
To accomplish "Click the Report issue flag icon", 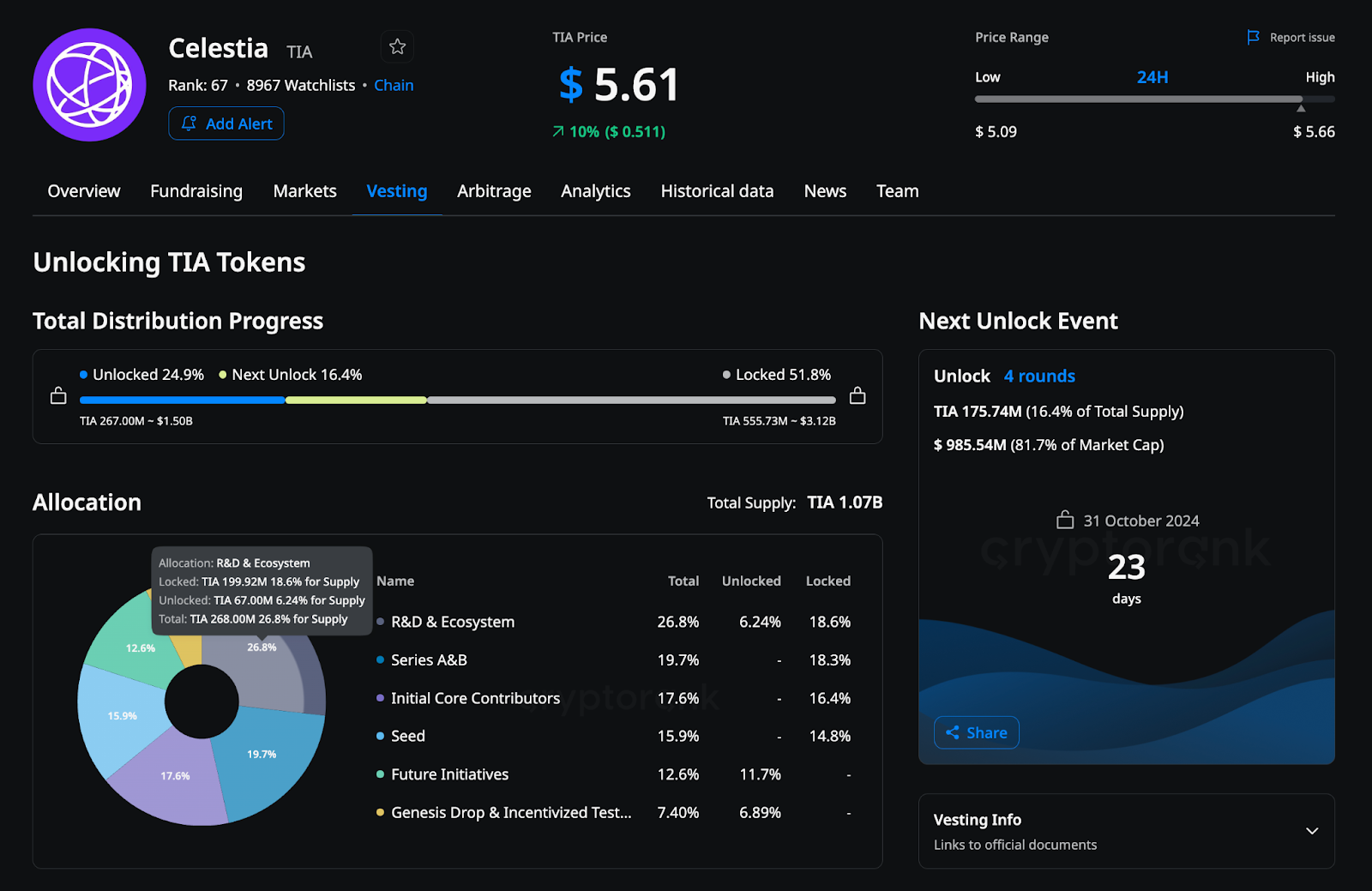I will click(1253, 37).
